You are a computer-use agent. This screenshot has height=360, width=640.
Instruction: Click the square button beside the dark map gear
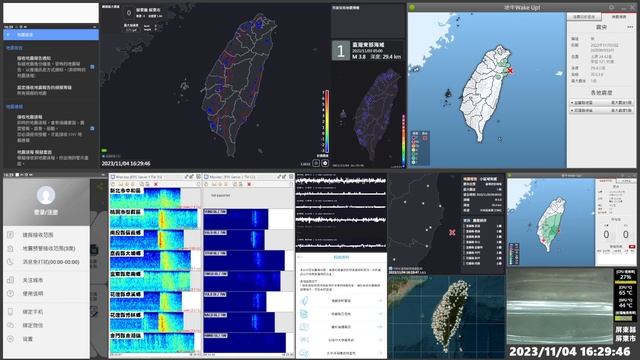[x=316, y=163]
